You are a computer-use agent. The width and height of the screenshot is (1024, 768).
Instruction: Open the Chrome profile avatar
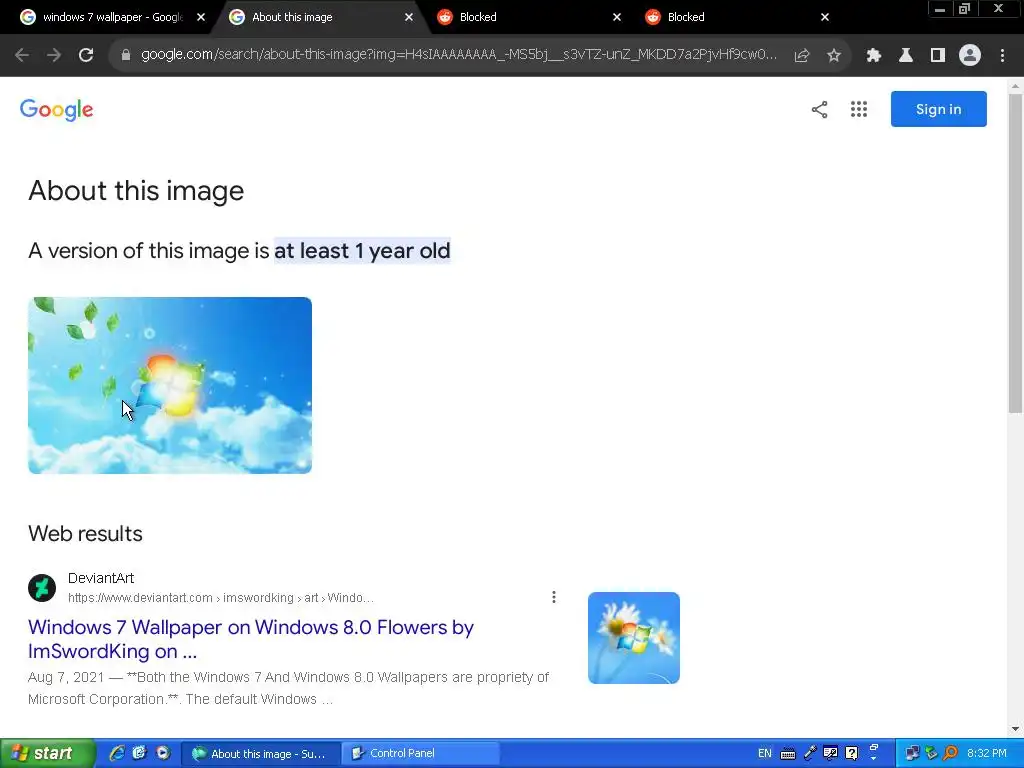tap(970, 56)
